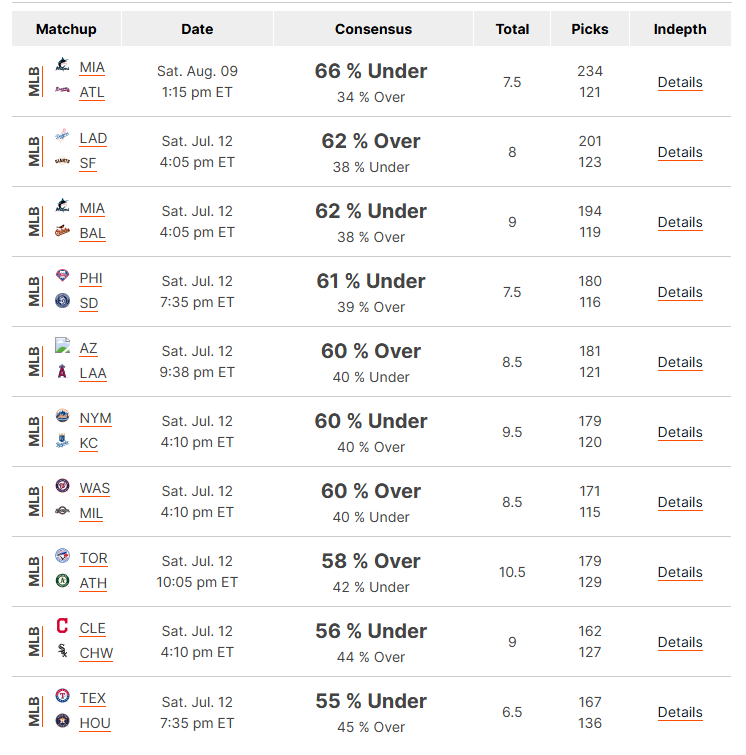746x755 pixels.
Task: Click the Phillies logo next to PHI
Action: pyautogui.click(x=62, y=275)
